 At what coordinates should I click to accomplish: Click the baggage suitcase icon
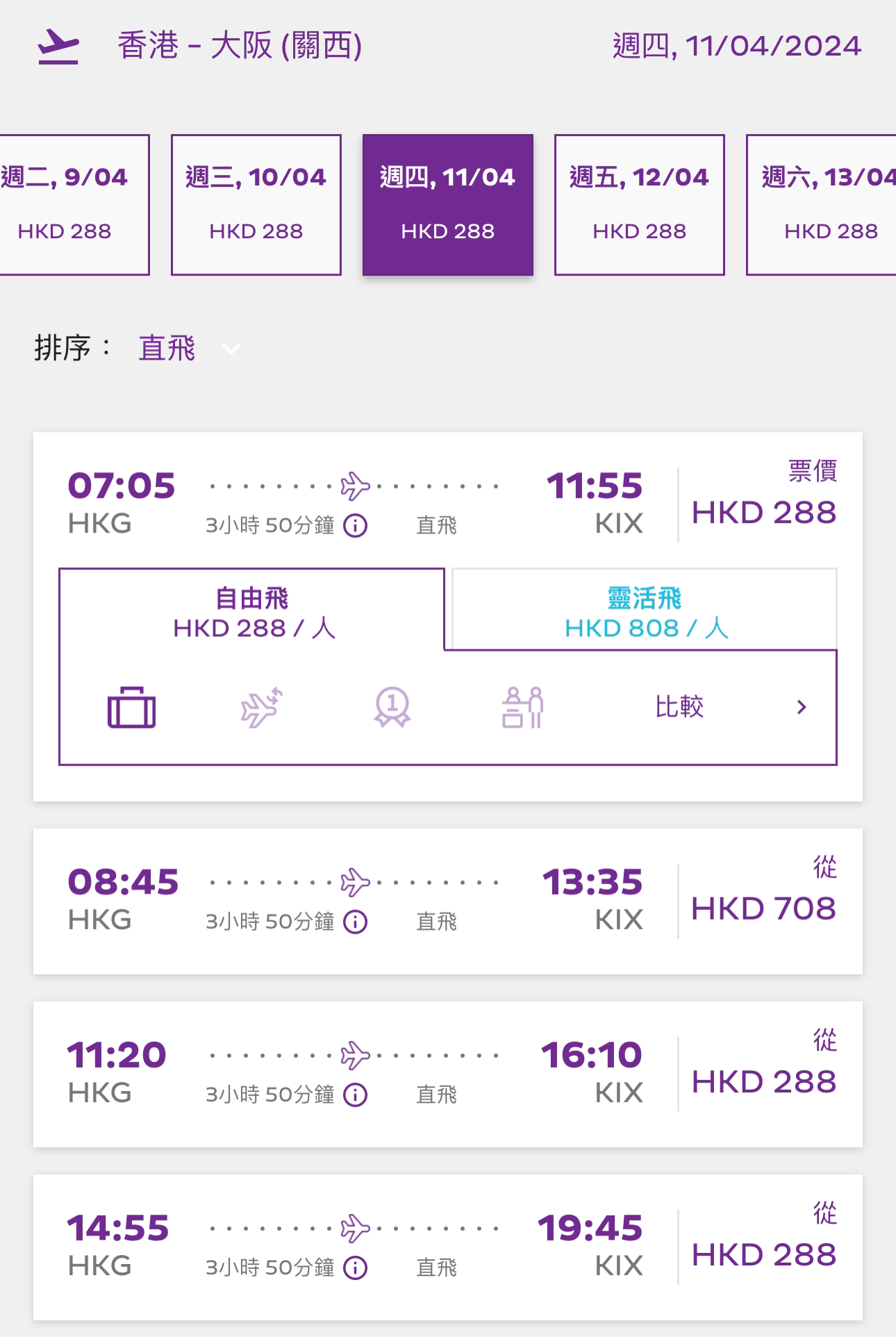(131, 707)
